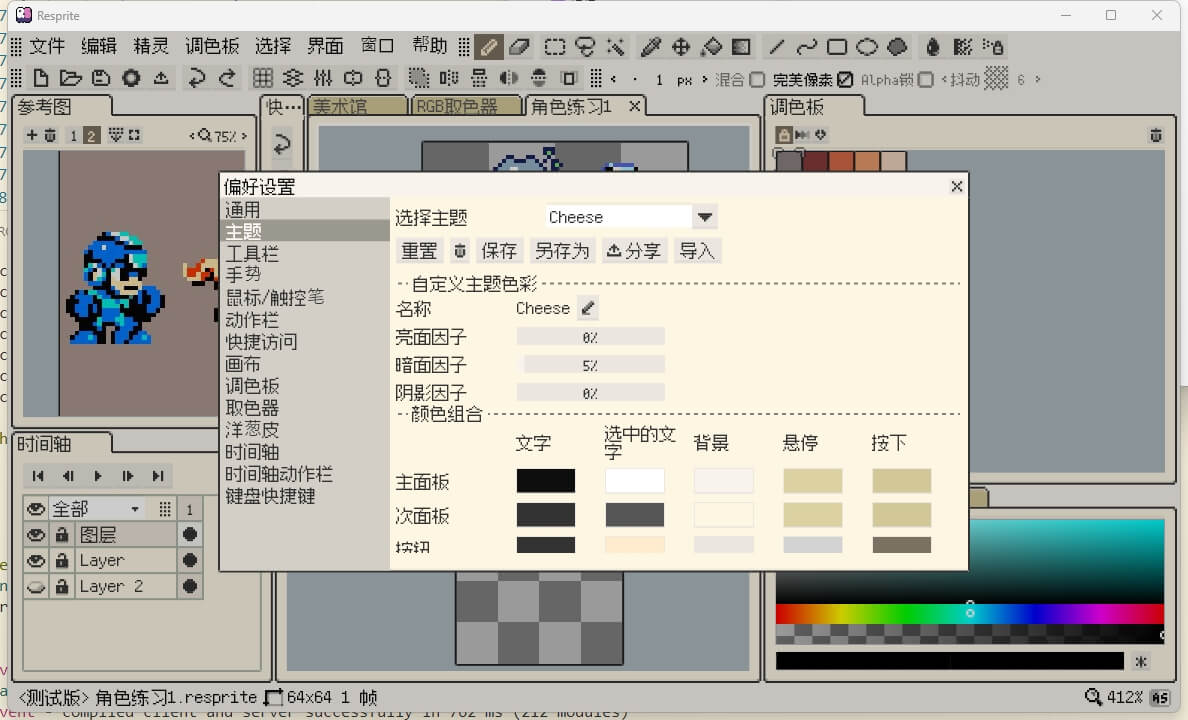Viewport: 1188px width, 720px height.
Task: Click the 另存为 button
Action: 562,251
